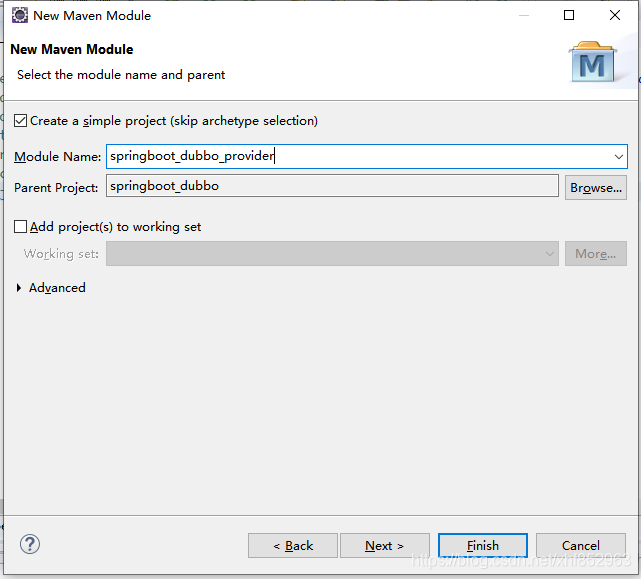Click the help question mark icon
The width and height of the screenshot is (641, 579).
click(x=30, y=544)
